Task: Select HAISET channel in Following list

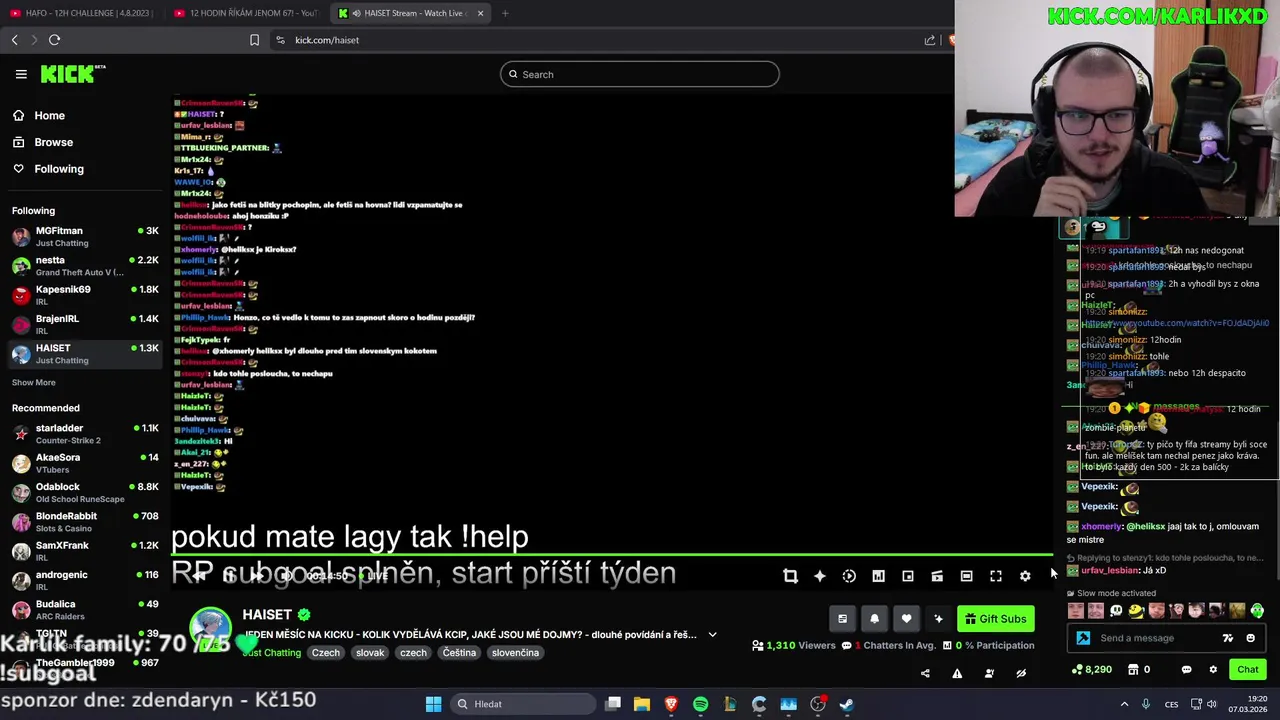Action: click(x=85, y=353)
